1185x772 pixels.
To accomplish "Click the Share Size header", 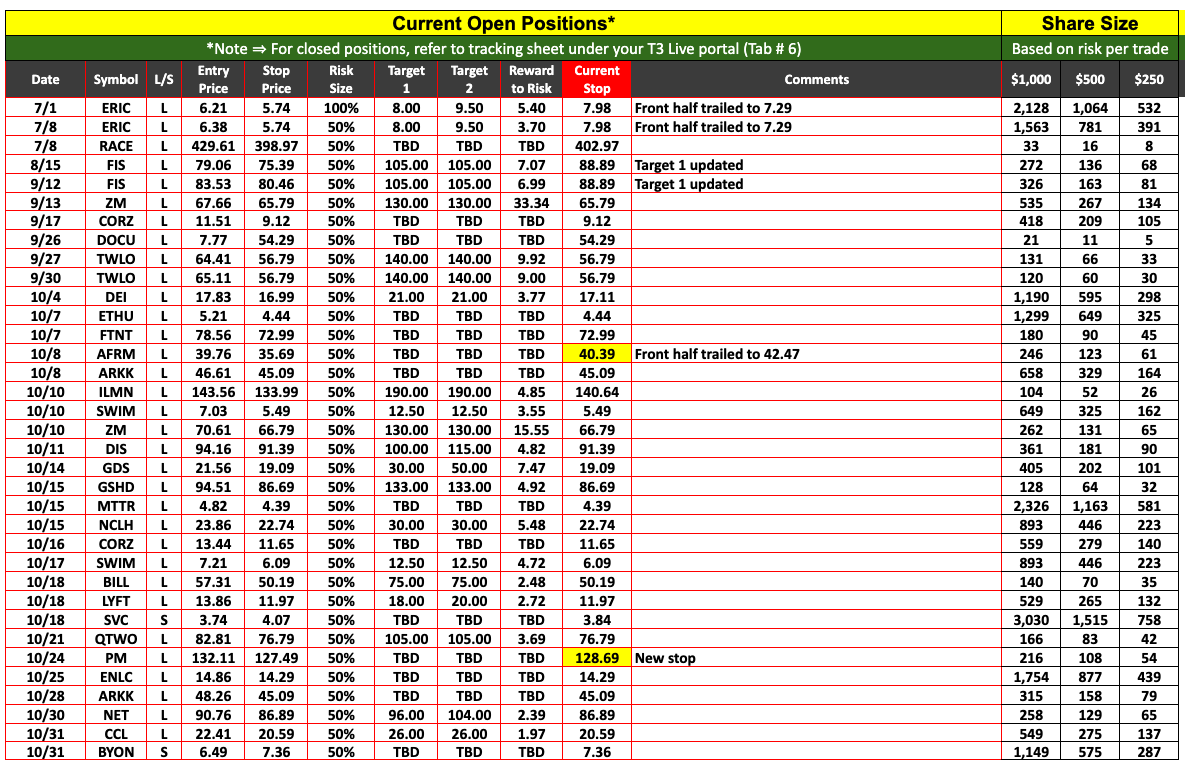I will 1089,23.
